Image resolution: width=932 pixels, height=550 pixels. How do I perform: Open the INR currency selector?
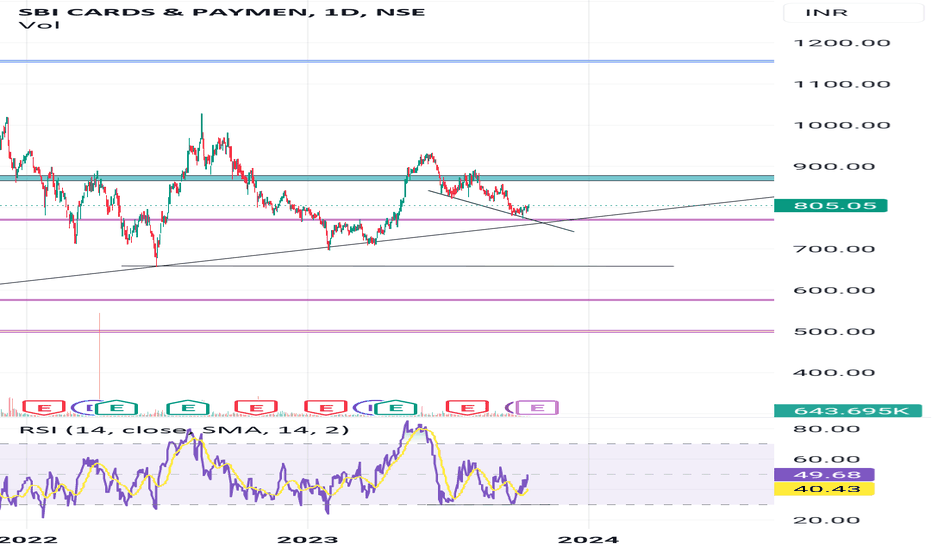[x=856, y=12]
